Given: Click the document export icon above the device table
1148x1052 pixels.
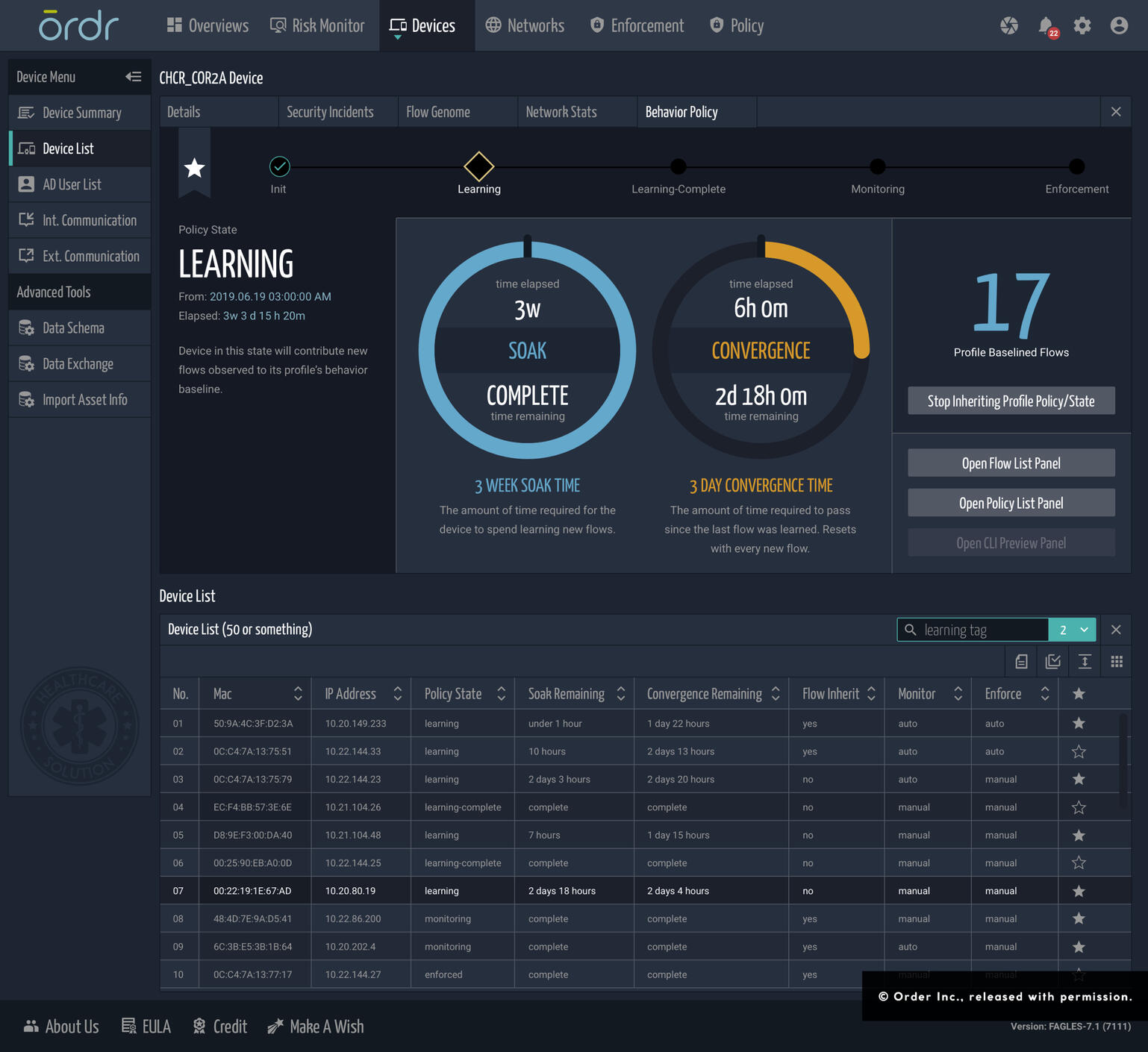Looking at the screenshot, I should tap(1021, 661).
